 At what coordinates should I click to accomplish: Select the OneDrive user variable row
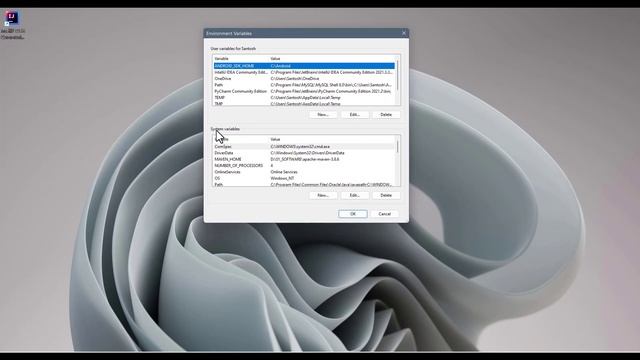(304, 78)
